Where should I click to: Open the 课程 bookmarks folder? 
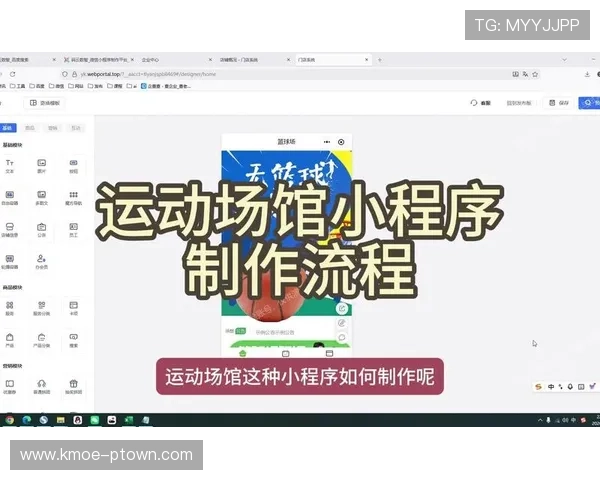[115, 86]
